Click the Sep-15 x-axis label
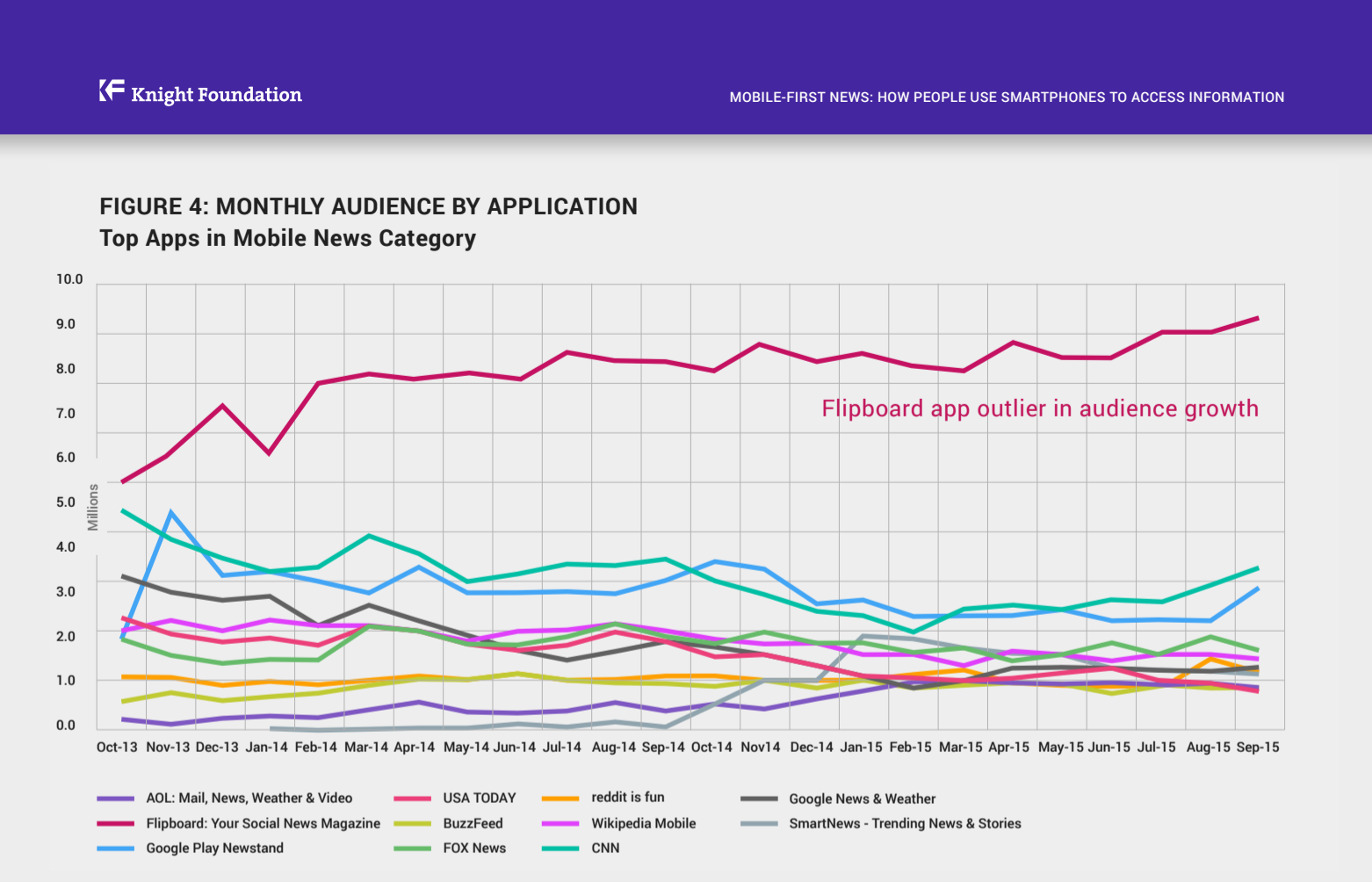This screenshot has width=1372, height=882. pos(1258,747)
